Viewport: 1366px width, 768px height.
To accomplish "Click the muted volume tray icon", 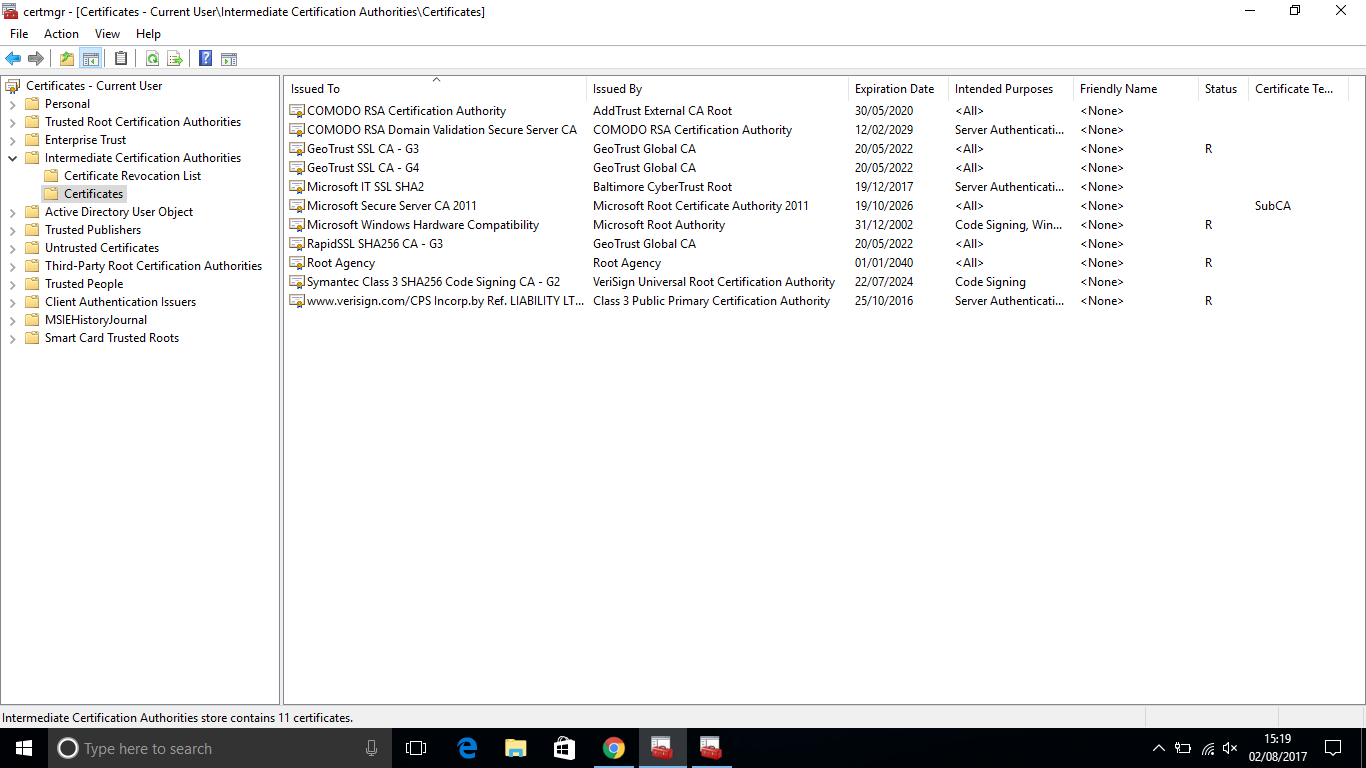I will tap(1231, 748).
